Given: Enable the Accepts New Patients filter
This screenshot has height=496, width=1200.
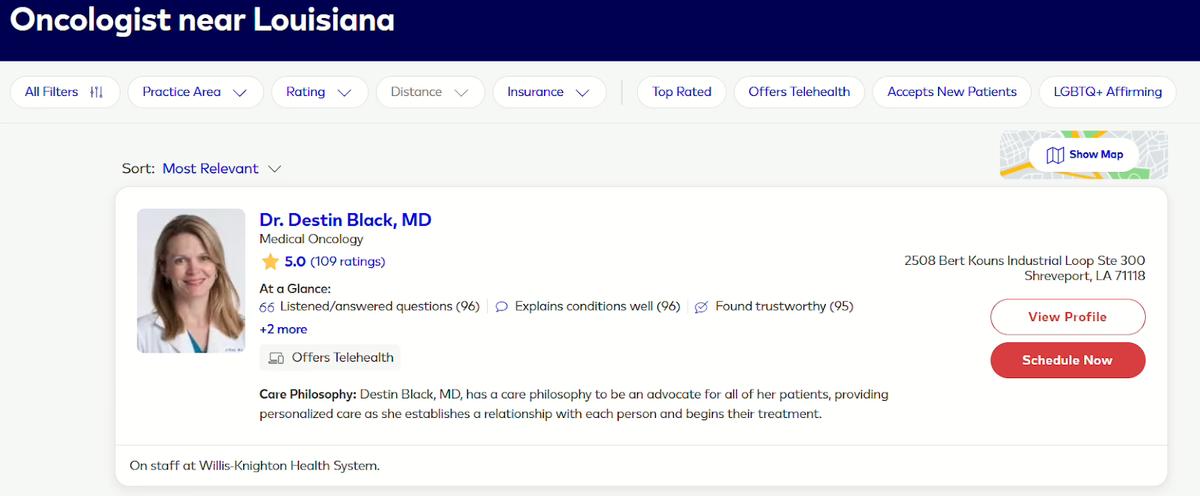Looking at the screenshot, I should pyautogui.click(x=951, y=92).
